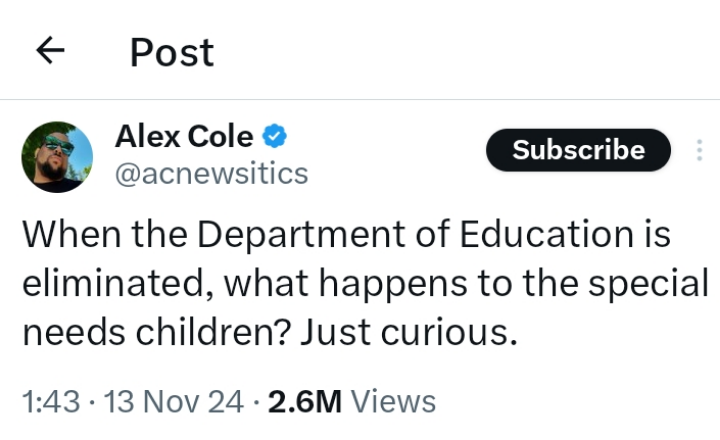Go back using the left arrow
This screenshot has height=440, width=720.
tap(50, 50)
